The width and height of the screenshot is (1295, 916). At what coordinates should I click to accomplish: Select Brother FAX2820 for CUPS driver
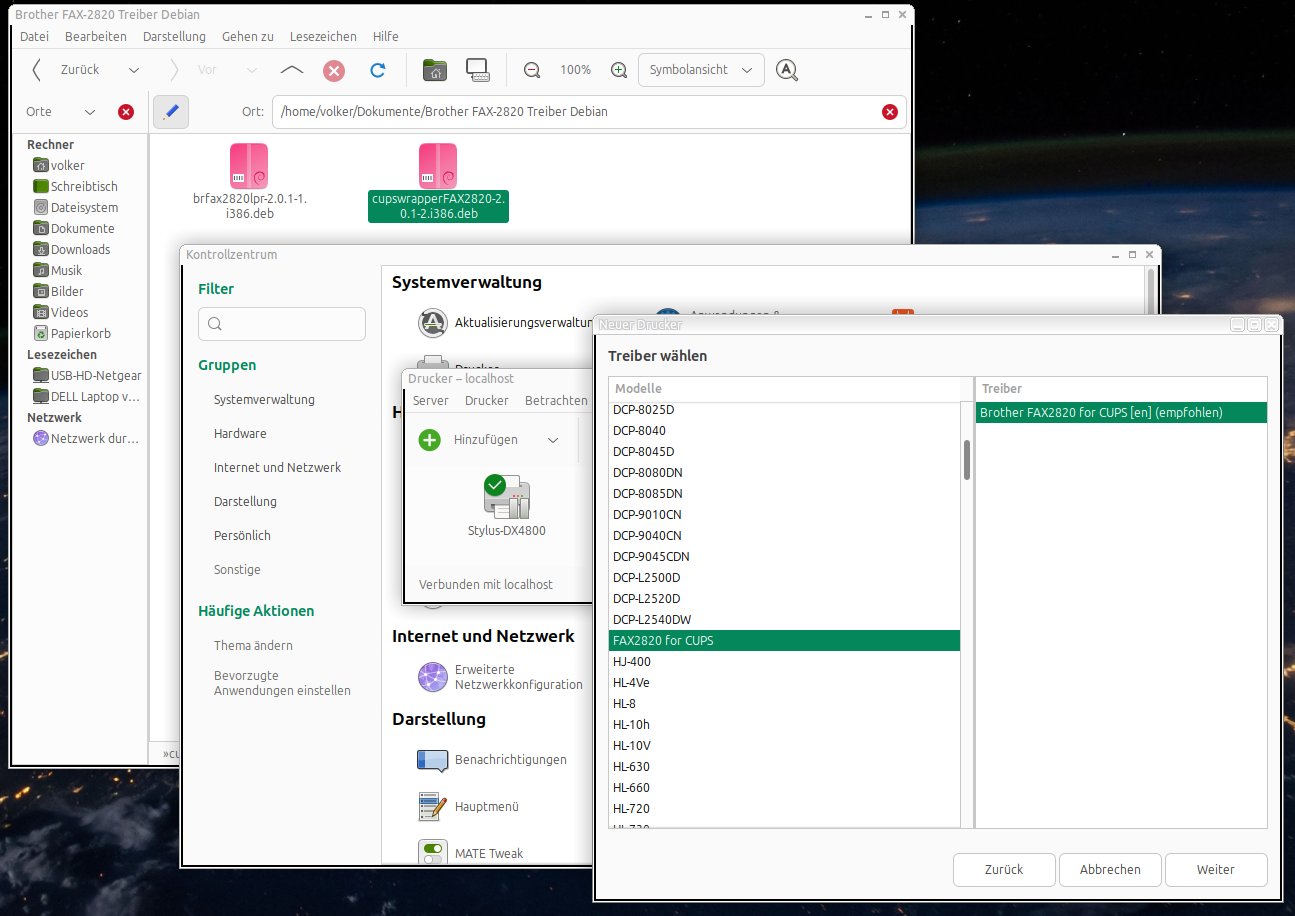[x=1121, y=412]
